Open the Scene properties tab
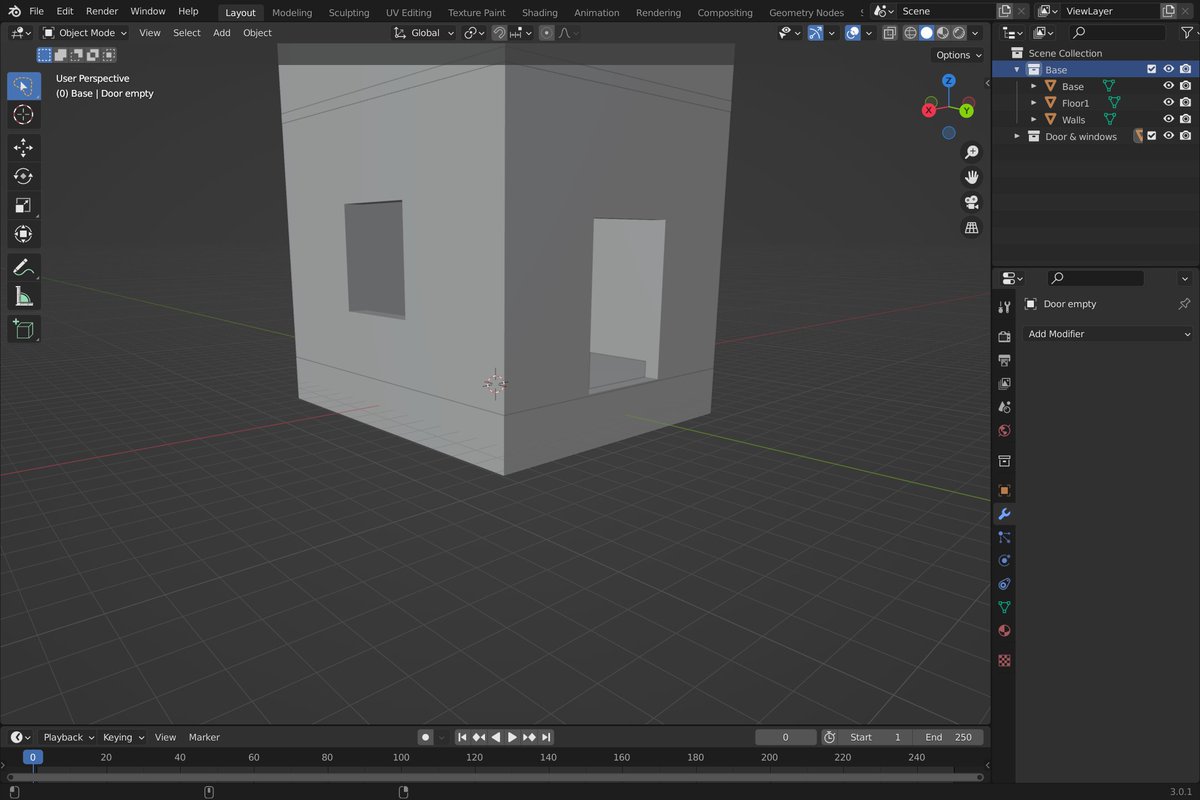The height and width of the screenshot is (800, 1200). pos(1005,407)
